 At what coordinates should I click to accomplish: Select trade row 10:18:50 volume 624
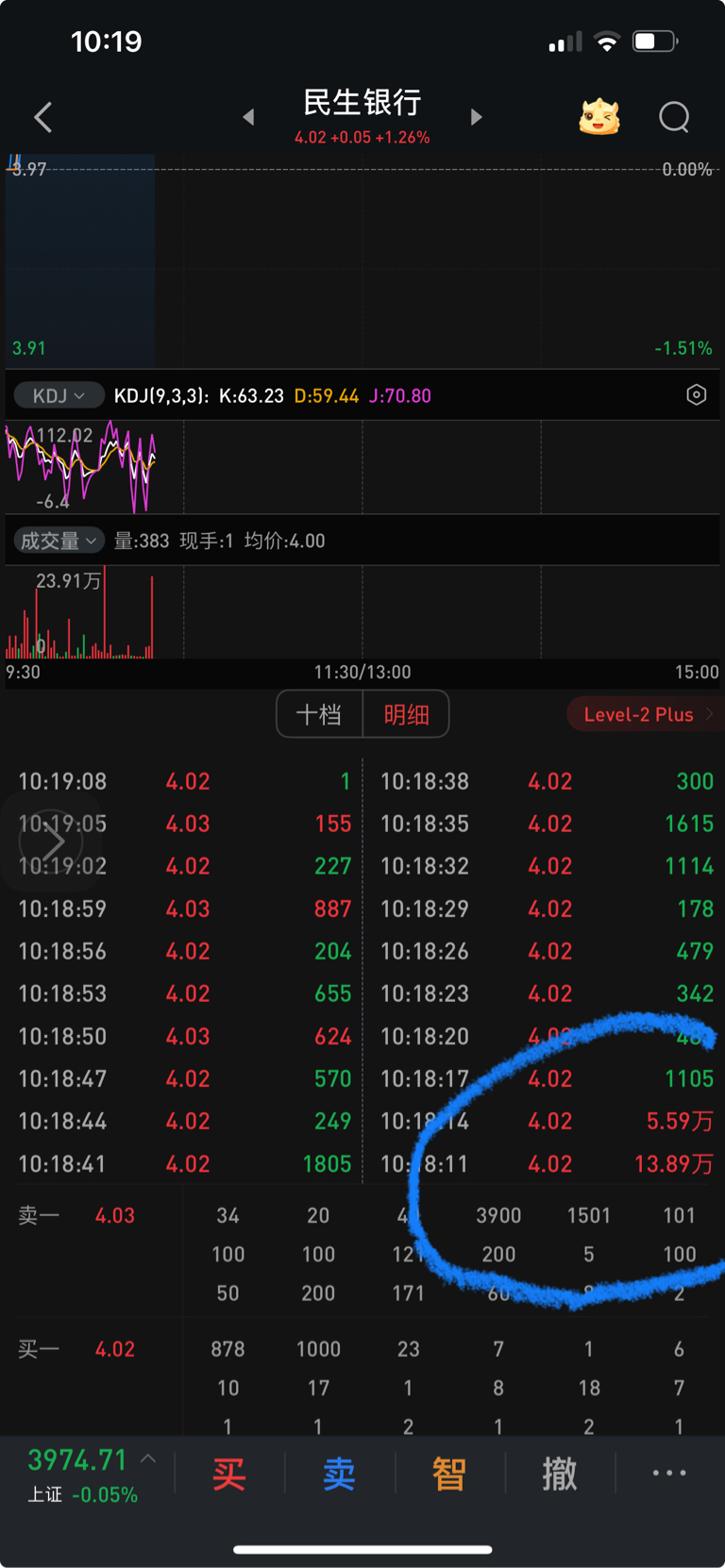185,1036
